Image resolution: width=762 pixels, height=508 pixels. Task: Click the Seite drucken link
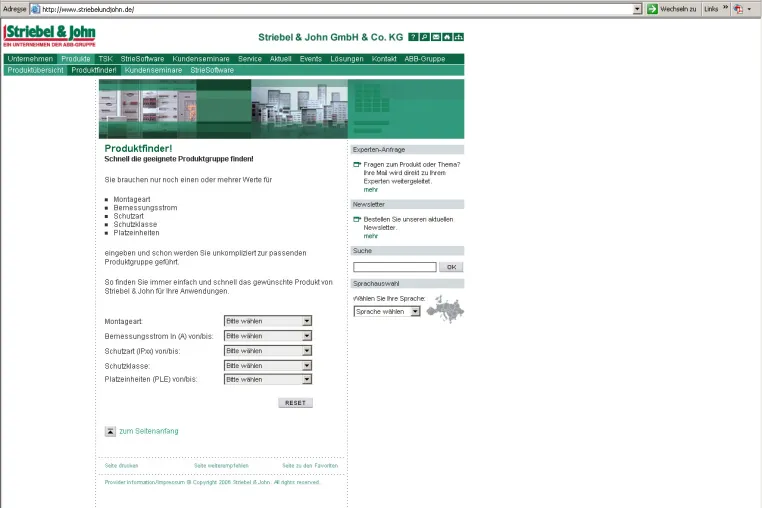point(121,466)
